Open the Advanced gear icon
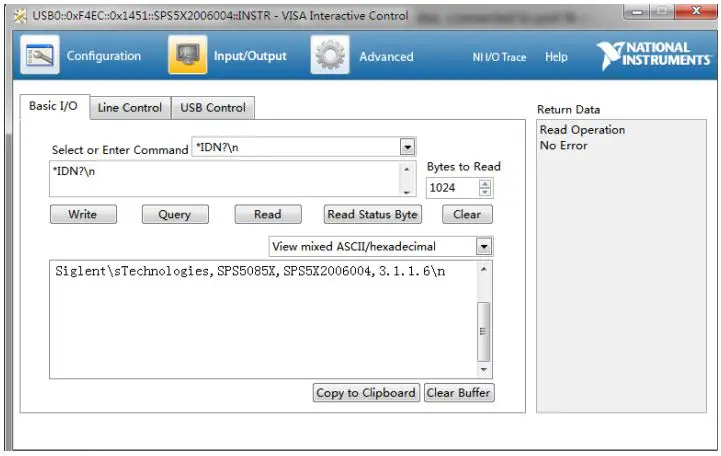Screen dimensions: 721x456 click(330, 55)
